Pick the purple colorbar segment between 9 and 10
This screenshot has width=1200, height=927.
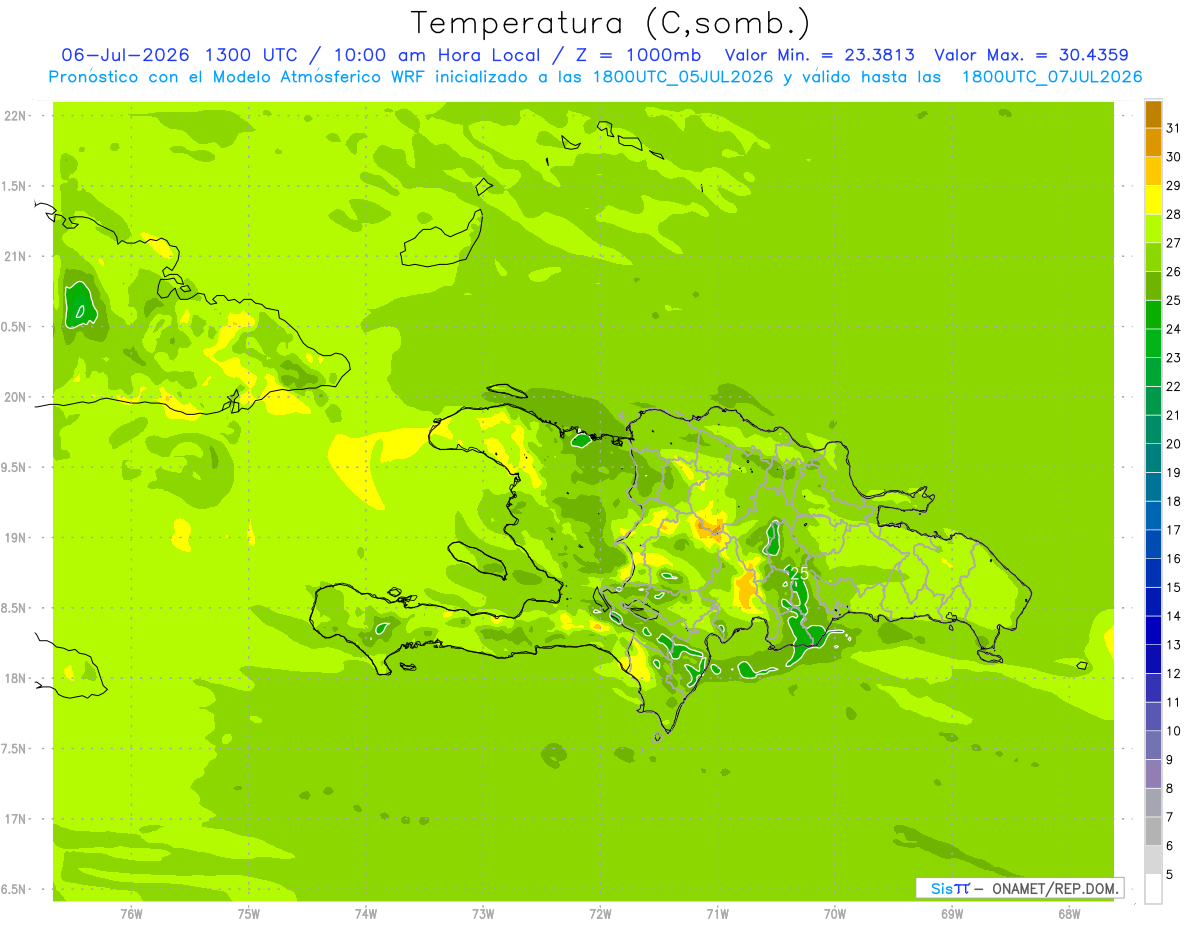pos(1153,745)
